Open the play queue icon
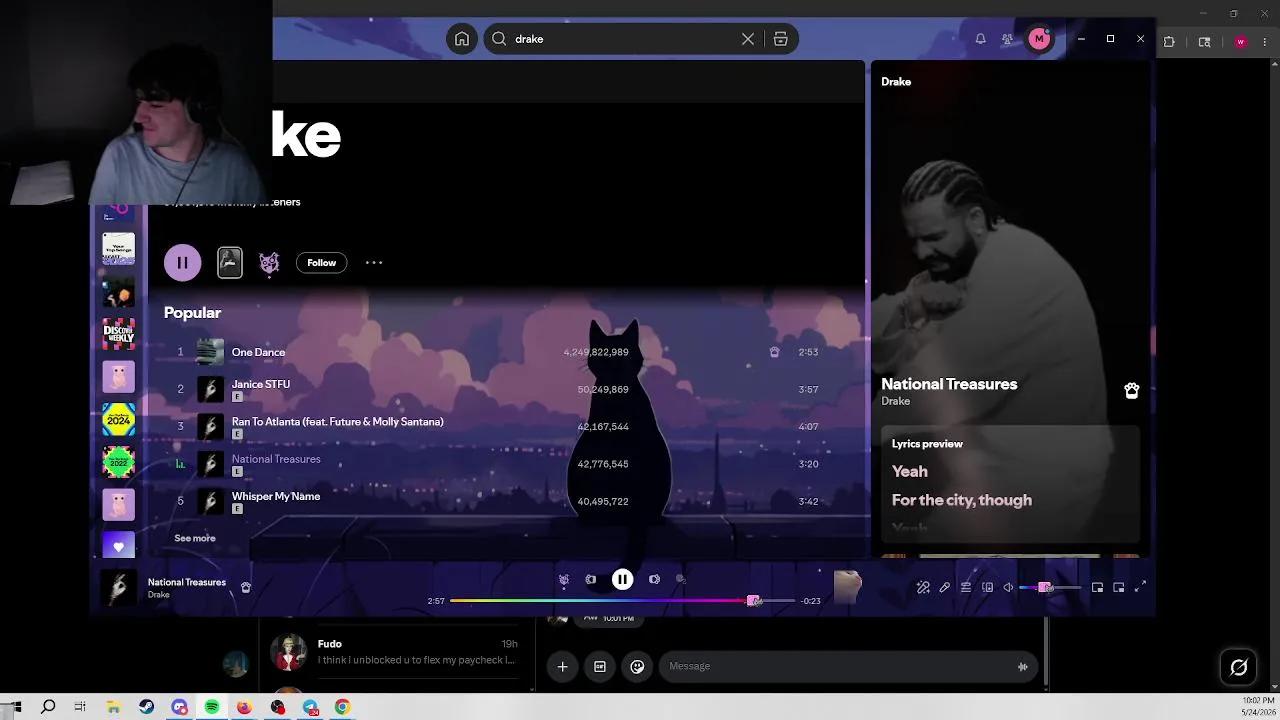1280x720 pixels. point(966,588)
